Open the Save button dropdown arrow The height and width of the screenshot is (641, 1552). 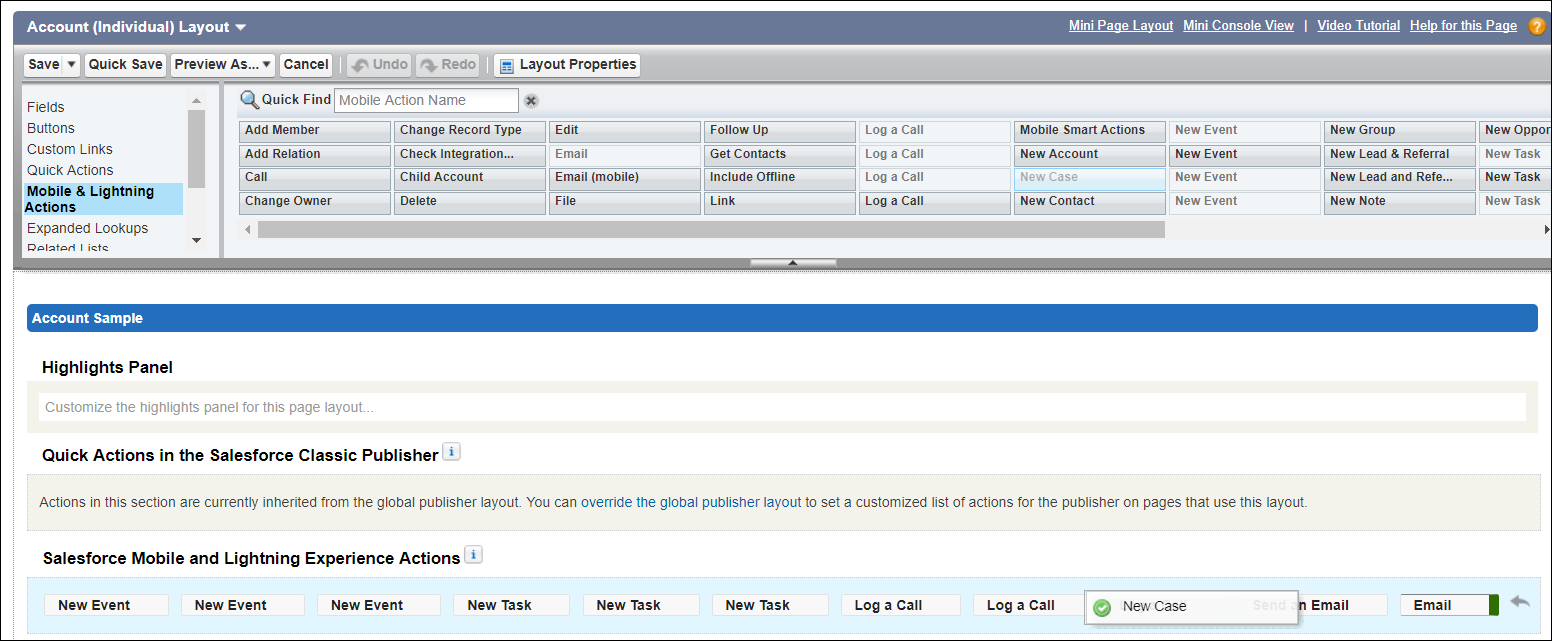tap(71, 65)
